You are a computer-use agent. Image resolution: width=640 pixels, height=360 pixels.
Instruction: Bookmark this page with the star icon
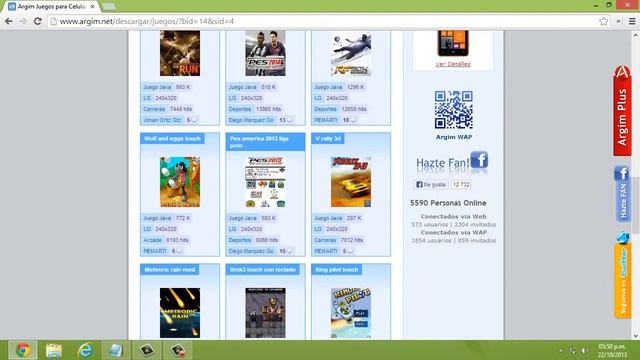[x=604, y=21]
